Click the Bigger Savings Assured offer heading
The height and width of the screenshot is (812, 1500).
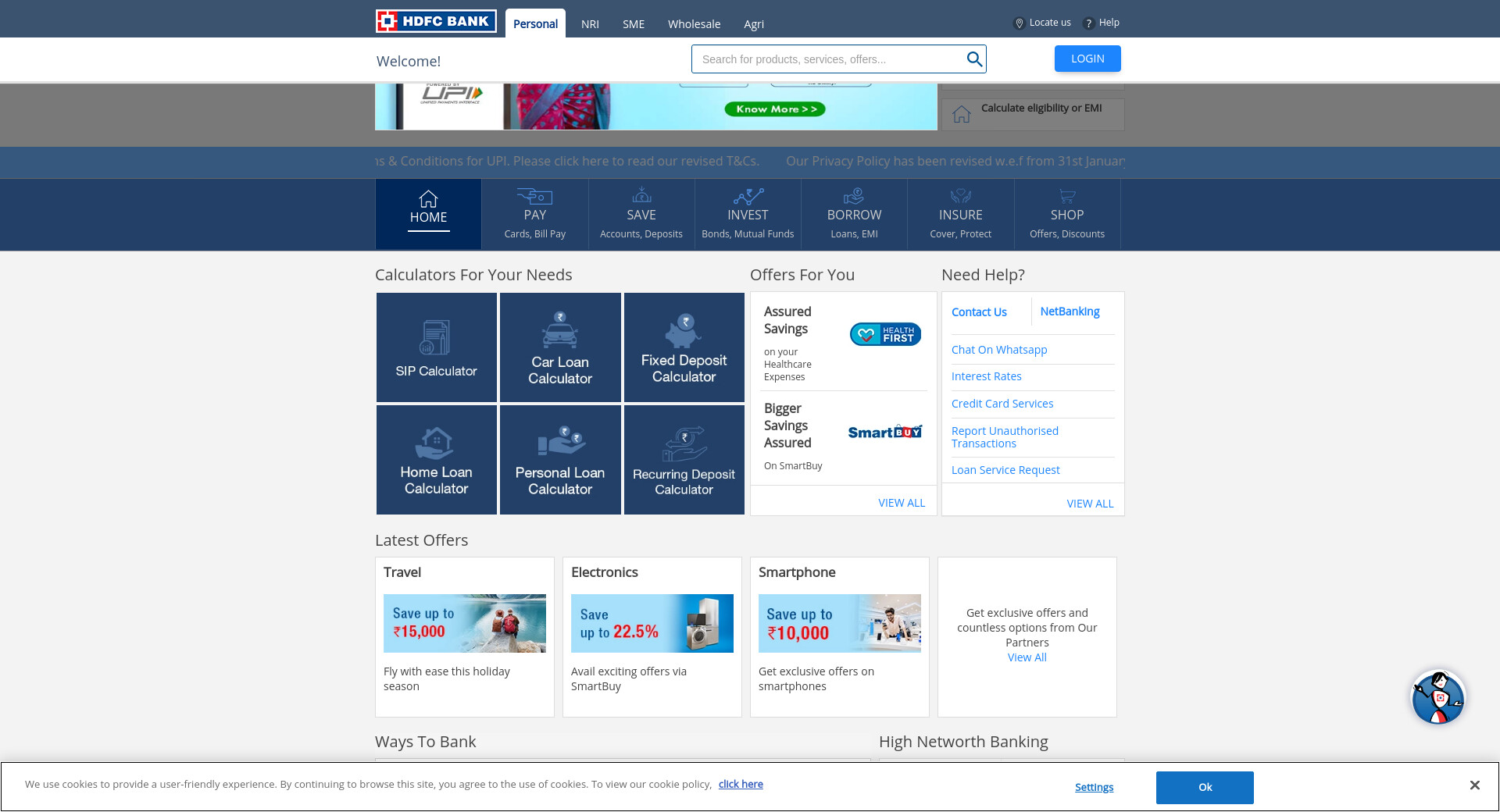[x=787, y=426]
